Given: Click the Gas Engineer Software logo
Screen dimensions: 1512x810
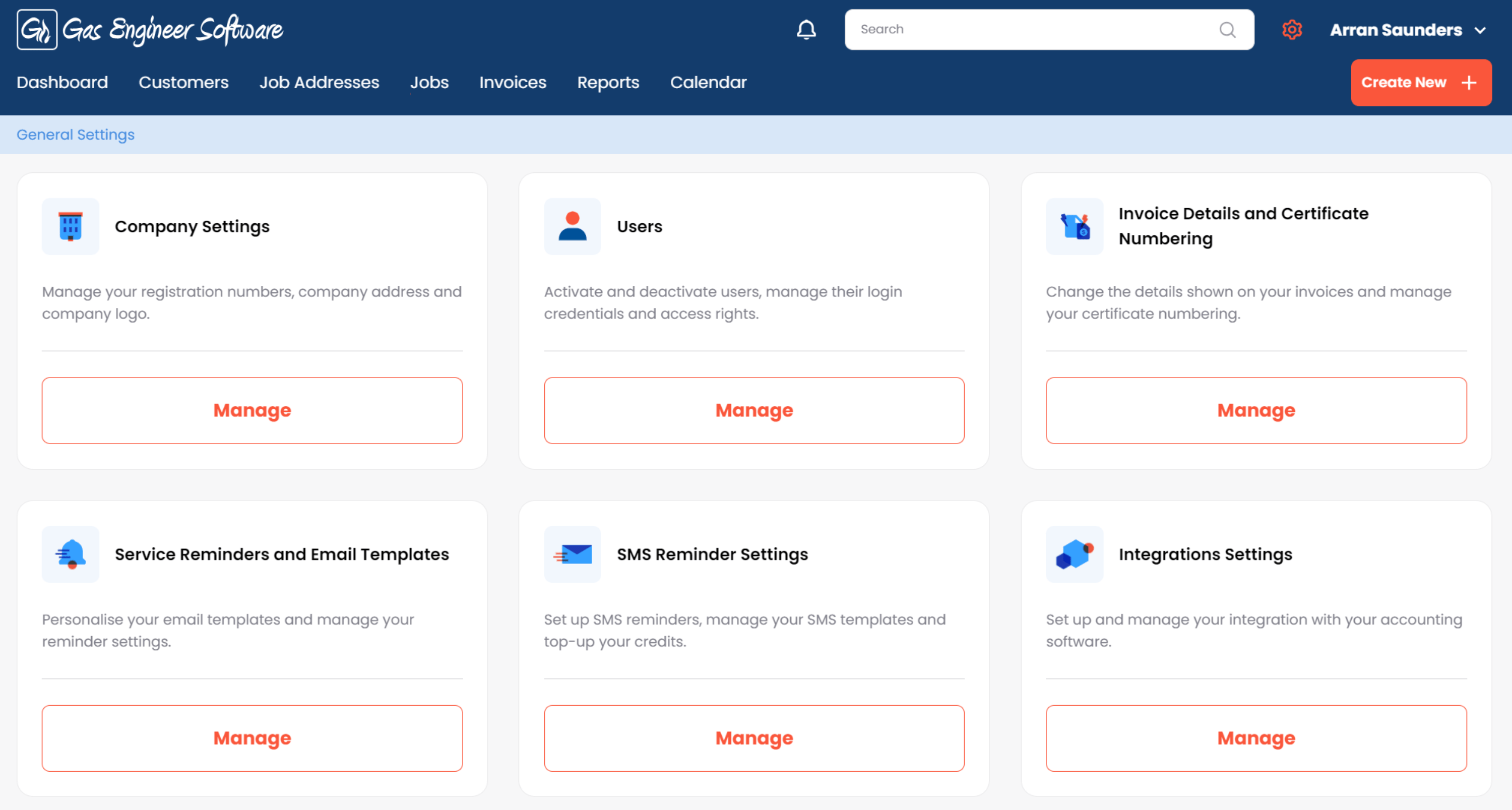Looking at the screenshot, I should pos(150,29).
